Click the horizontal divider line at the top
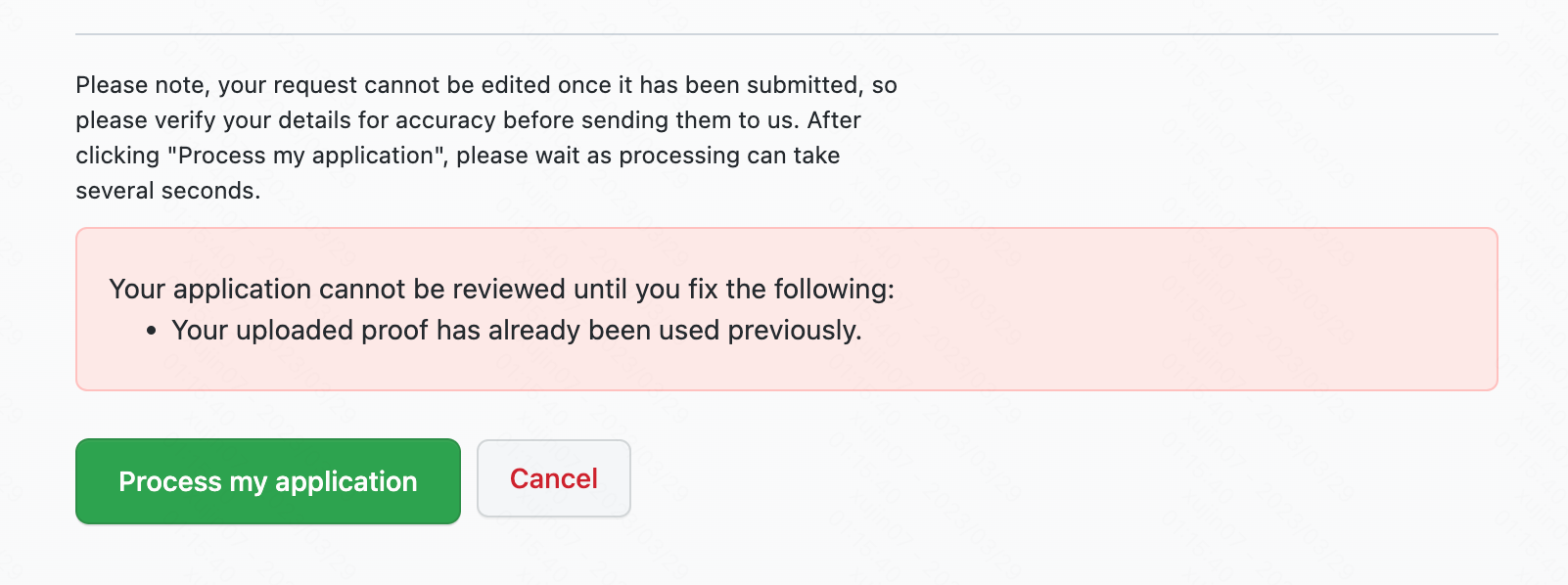1568x585 pixels. (x=787, y=34)
